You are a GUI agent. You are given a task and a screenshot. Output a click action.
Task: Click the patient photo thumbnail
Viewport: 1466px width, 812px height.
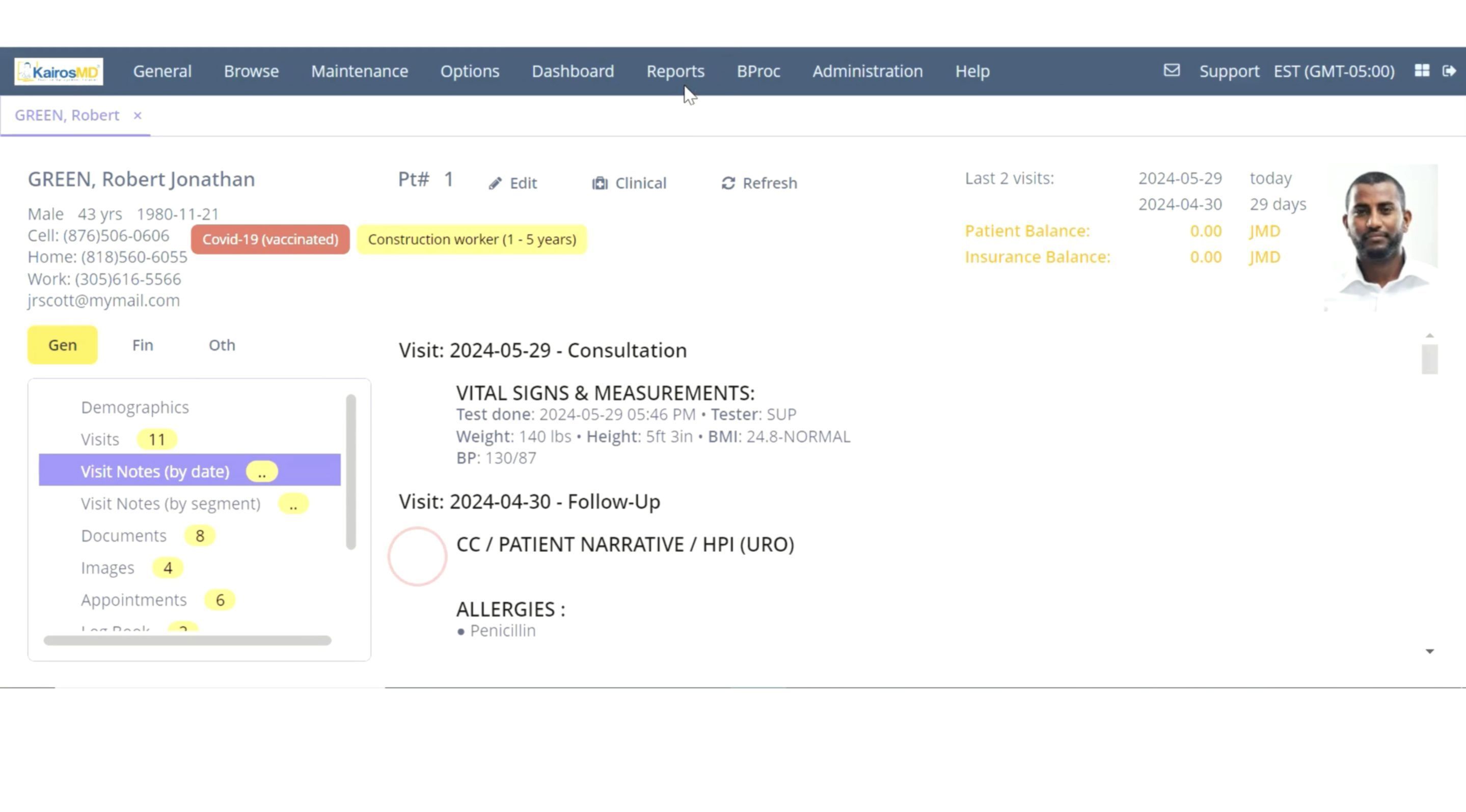[x=1382, y=237]
